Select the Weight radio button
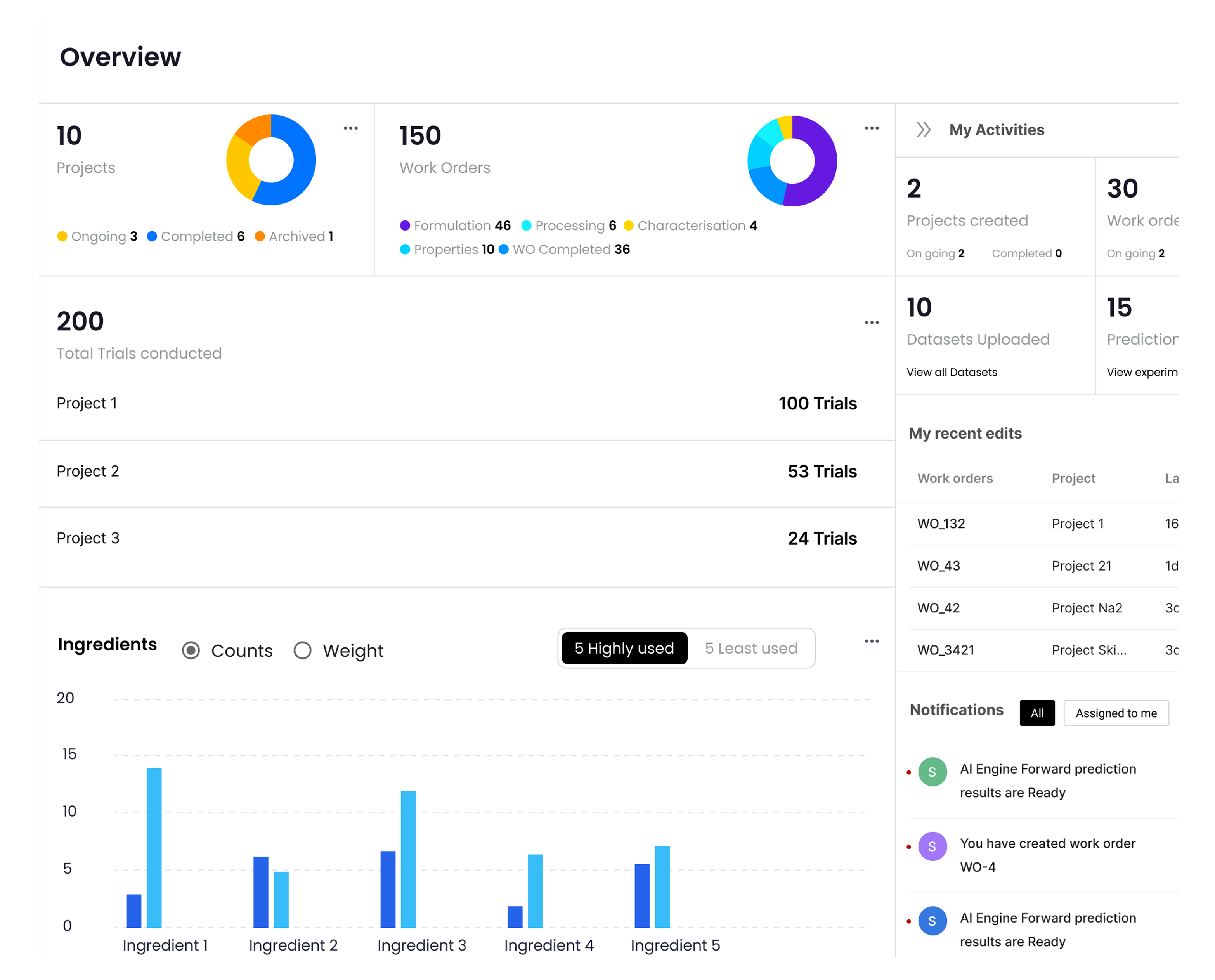 pyautogui.click(x=302, y=650)
